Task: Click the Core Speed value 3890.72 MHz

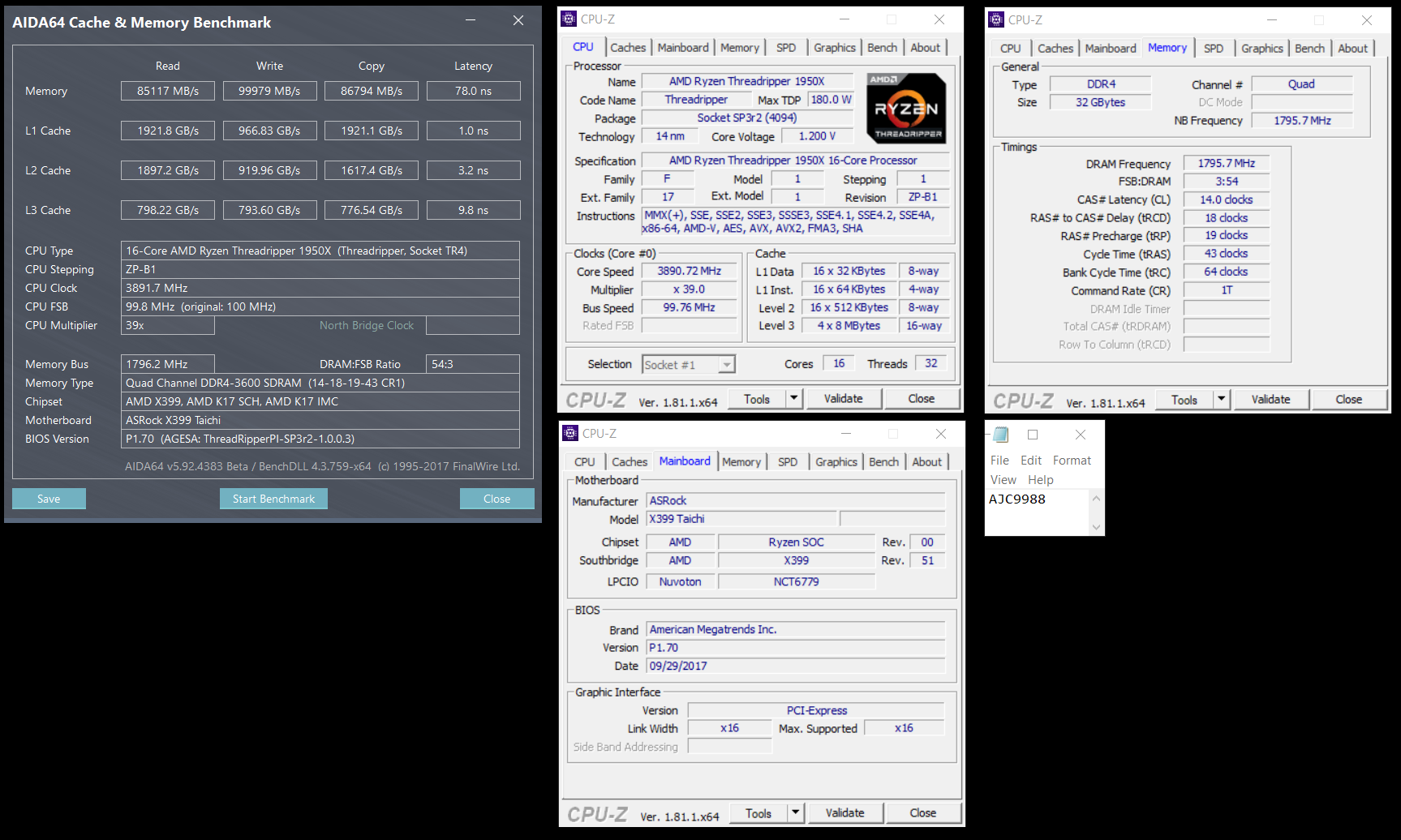Action: coord(690,271)
